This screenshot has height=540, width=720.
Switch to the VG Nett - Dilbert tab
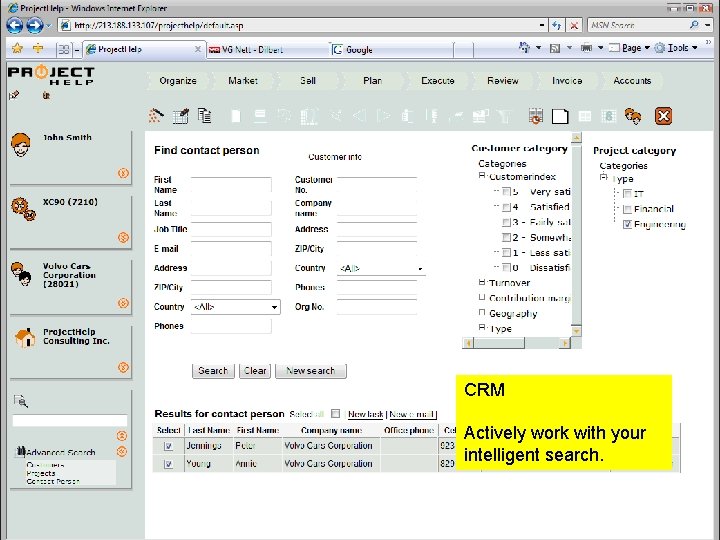pos(266,50)
